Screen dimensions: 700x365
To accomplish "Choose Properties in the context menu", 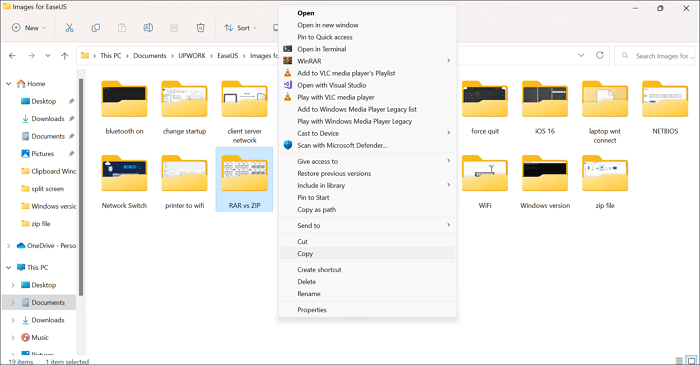I will click(367, 310).
